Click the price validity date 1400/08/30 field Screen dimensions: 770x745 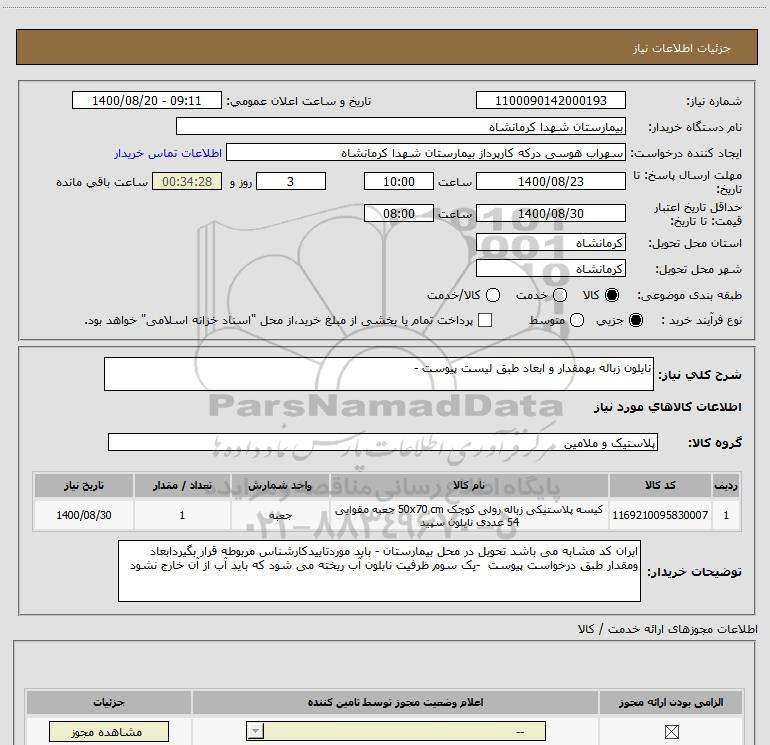pyautogui.click(x=550, y=213)
